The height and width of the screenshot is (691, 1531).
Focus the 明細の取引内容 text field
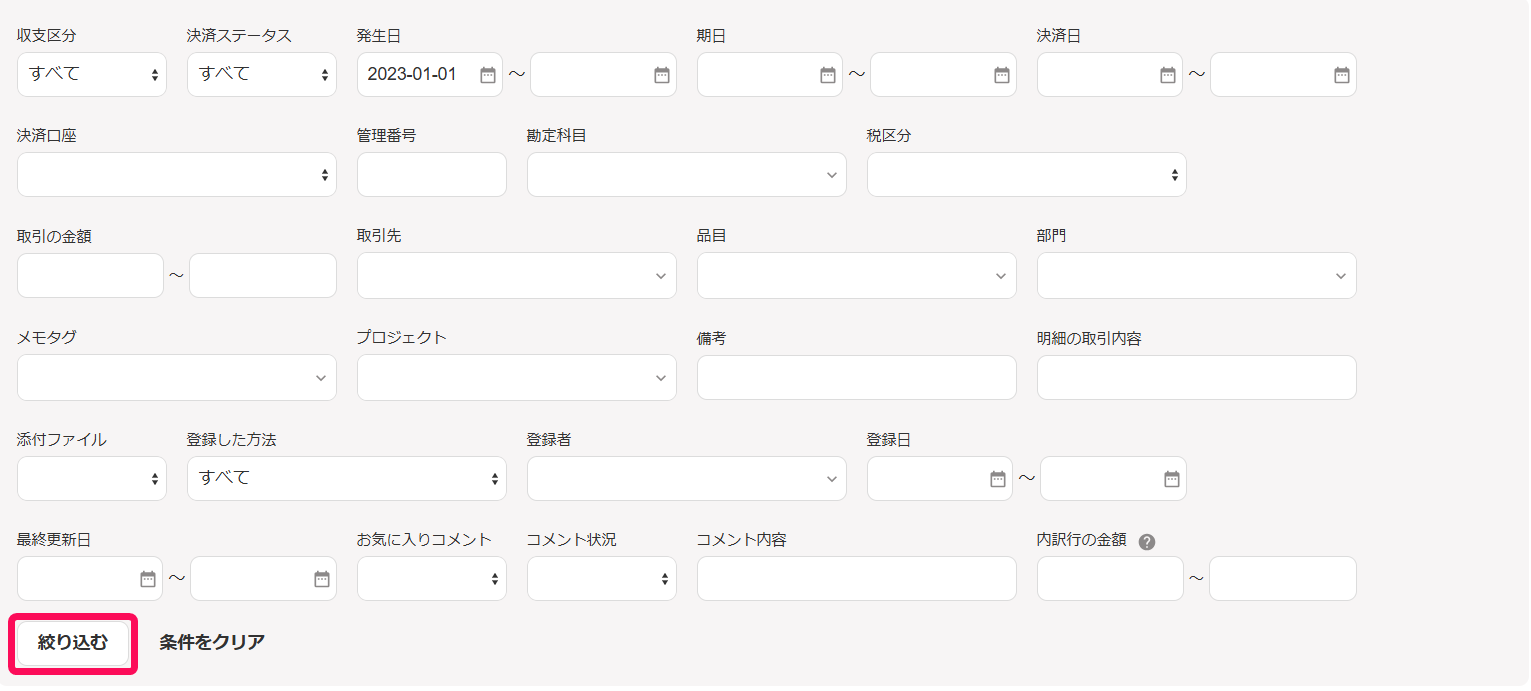coord(1197,378)
